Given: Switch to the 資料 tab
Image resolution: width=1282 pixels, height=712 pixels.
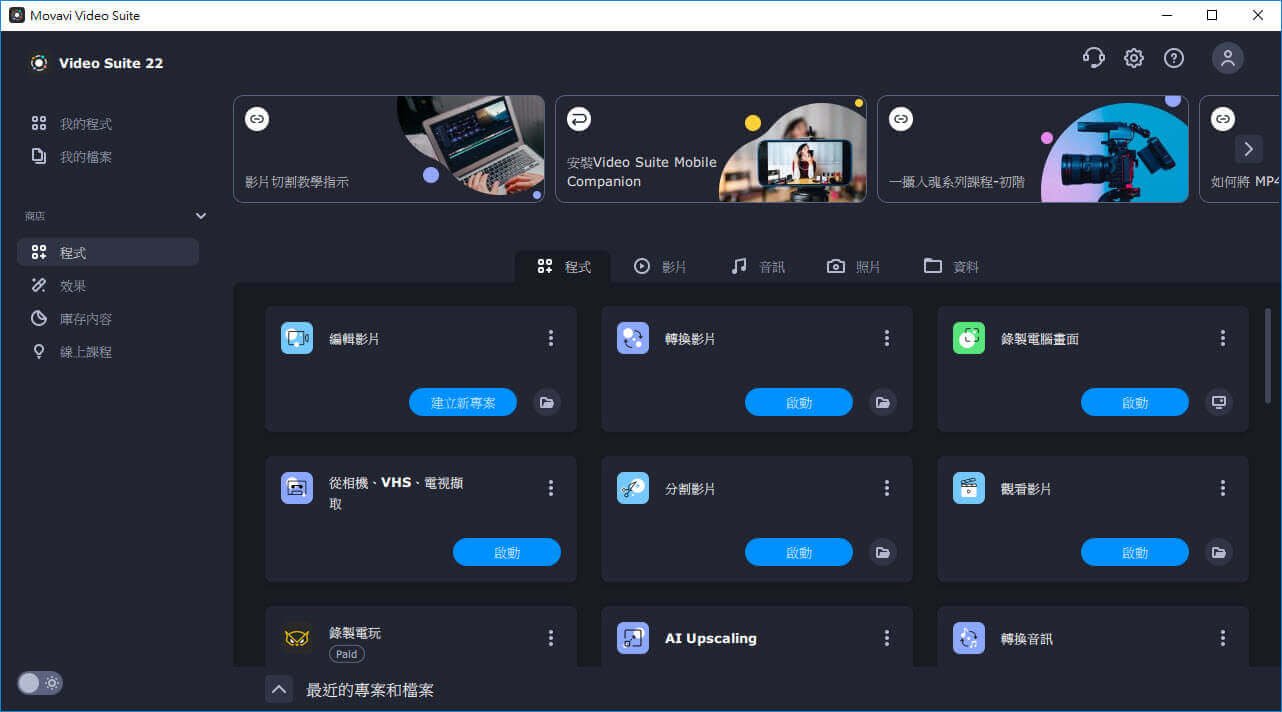Looking at the screenshot, I should [x=951, y=267].
